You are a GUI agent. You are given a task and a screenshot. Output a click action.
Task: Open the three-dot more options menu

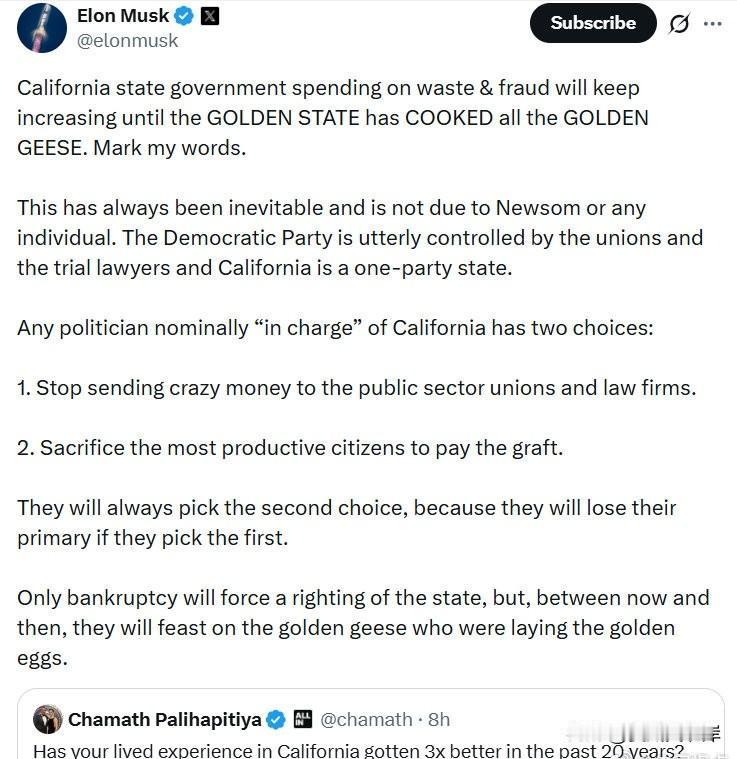(x=712, y=24)
